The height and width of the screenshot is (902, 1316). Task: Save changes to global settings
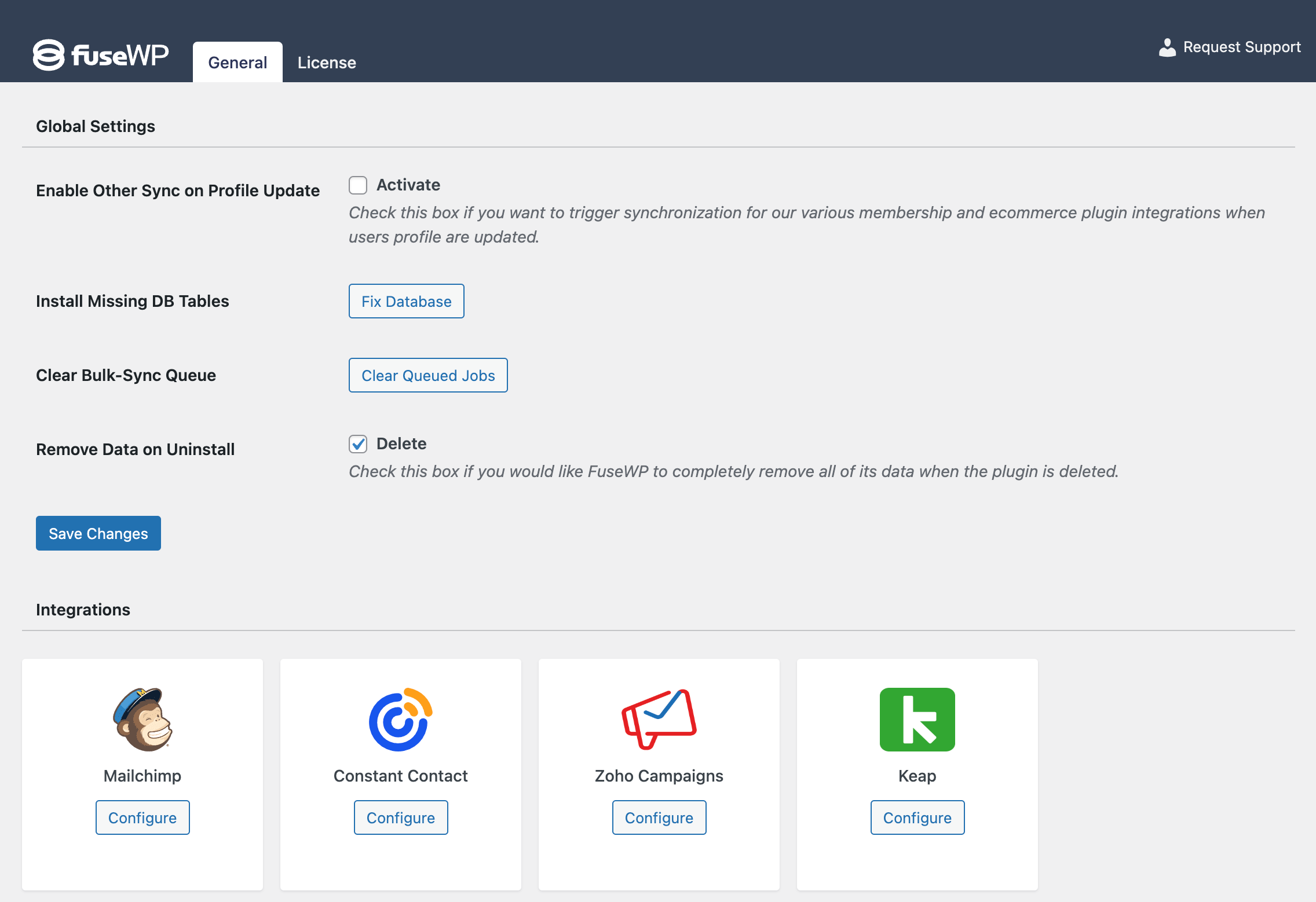click(x=98, y=533)
